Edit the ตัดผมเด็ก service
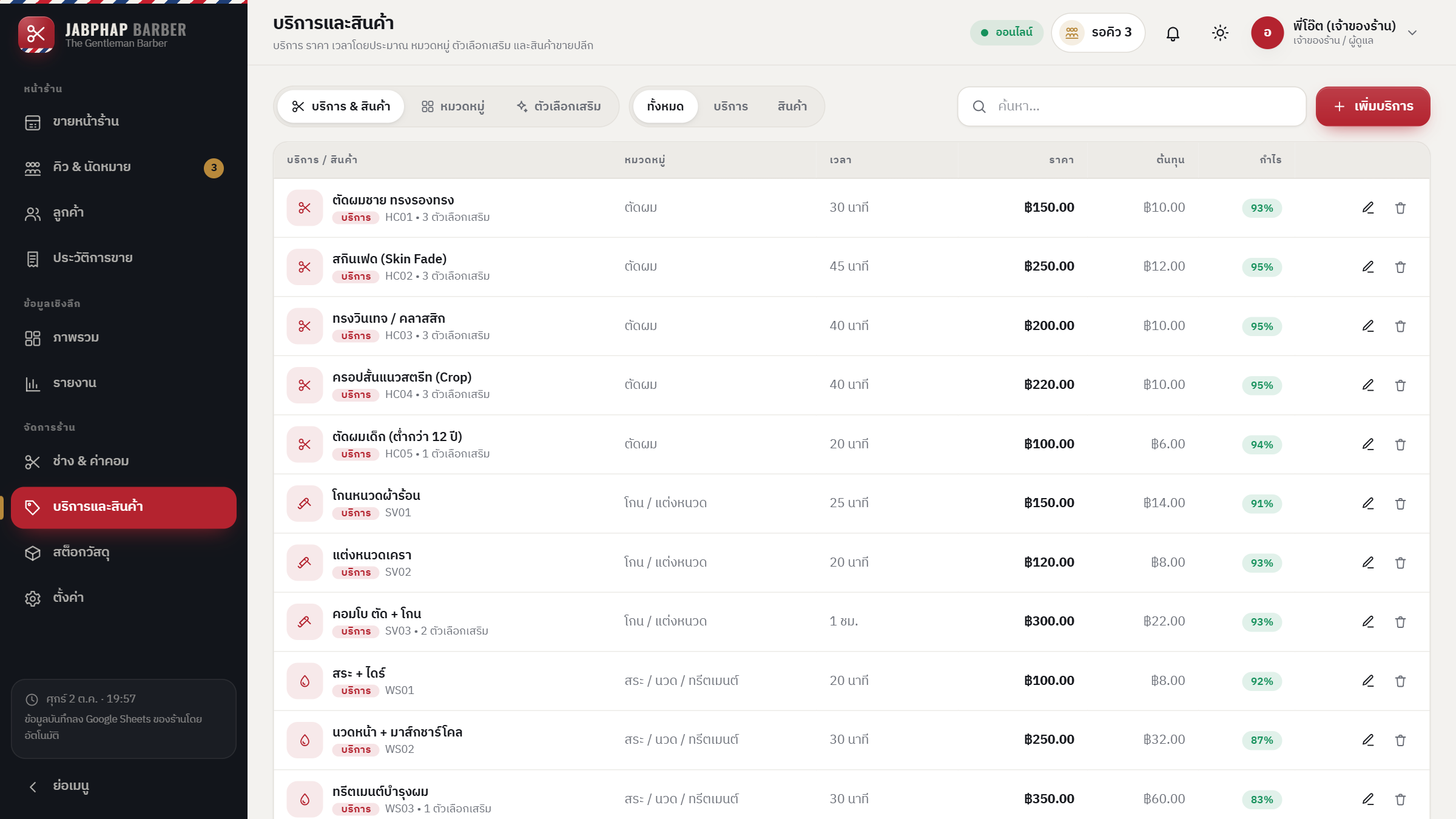 (1368, 444)
